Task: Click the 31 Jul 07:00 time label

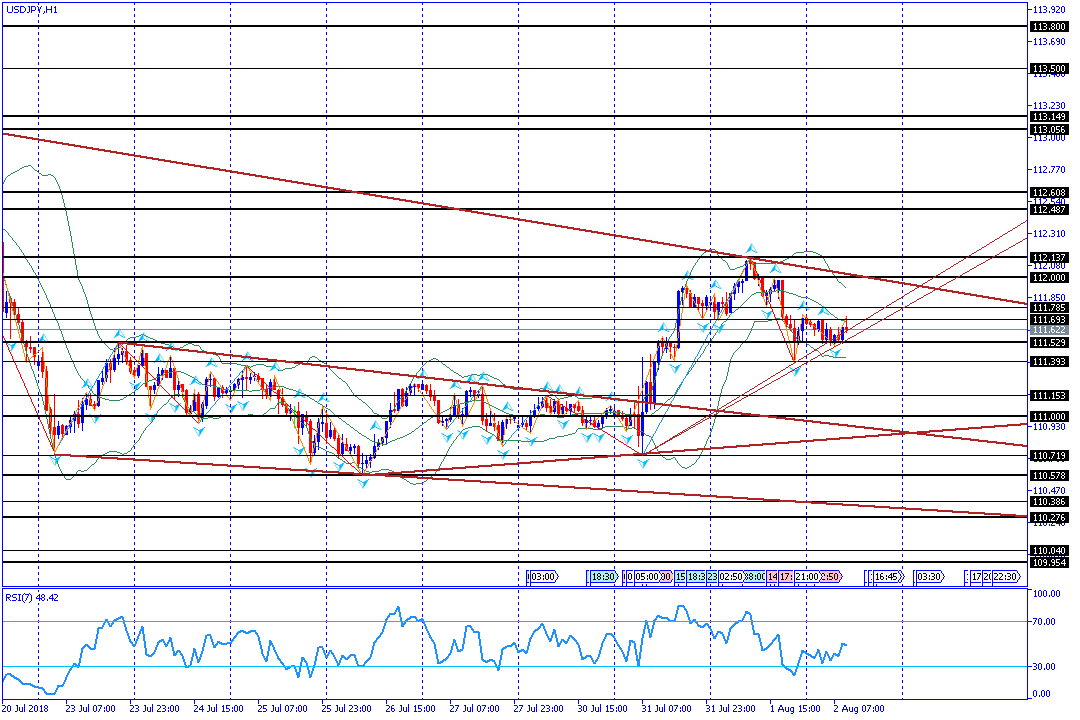Action: pyautogui.click(x=667, y=708)
